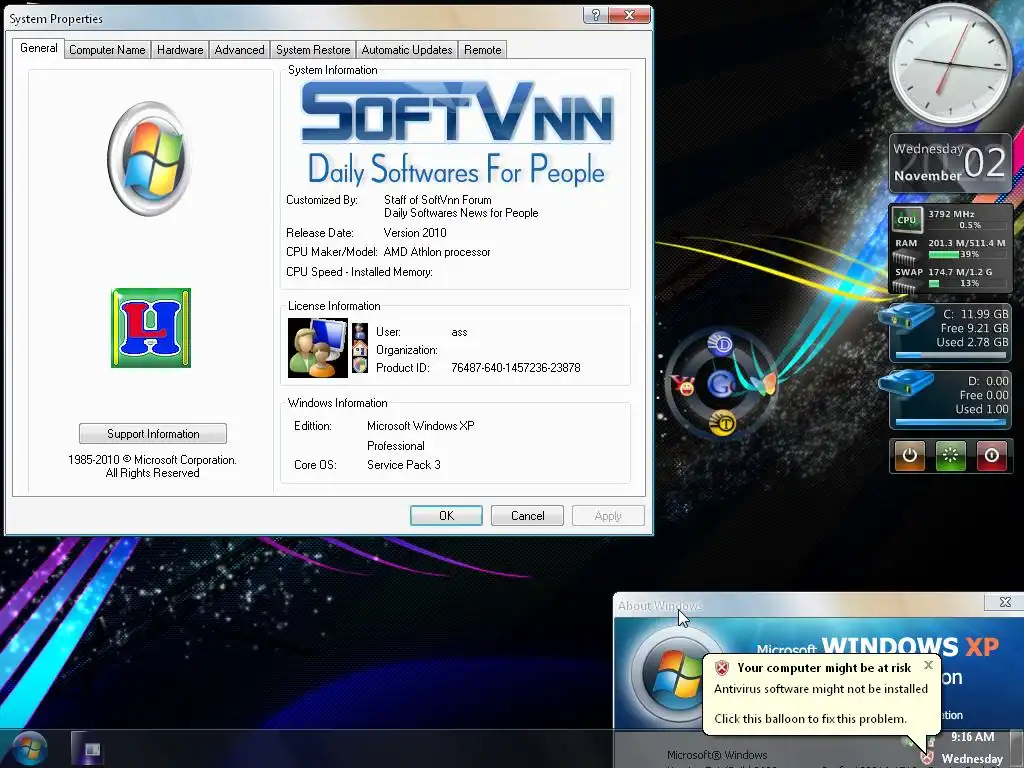Click the CPU chip icon in system monitor
This screenshot has height=768, width=1024.
coord(906,219)
